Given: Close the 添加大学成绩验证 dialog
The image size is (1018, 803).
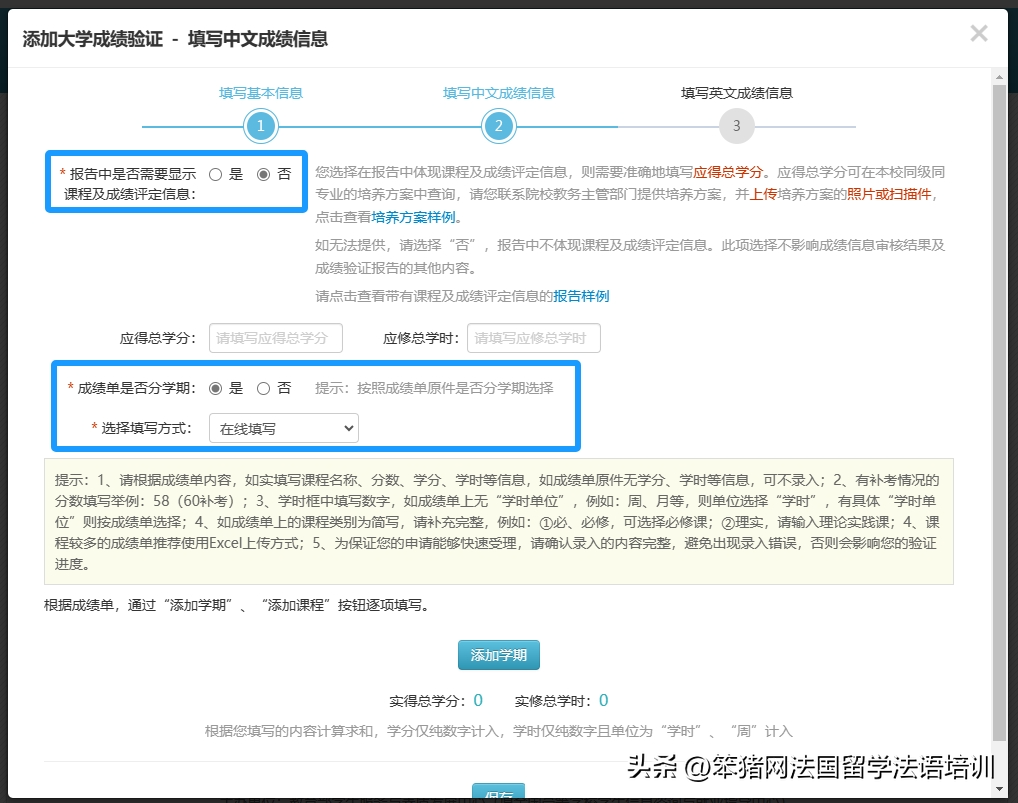Looking at the screenshot, I should click(978, 34).
